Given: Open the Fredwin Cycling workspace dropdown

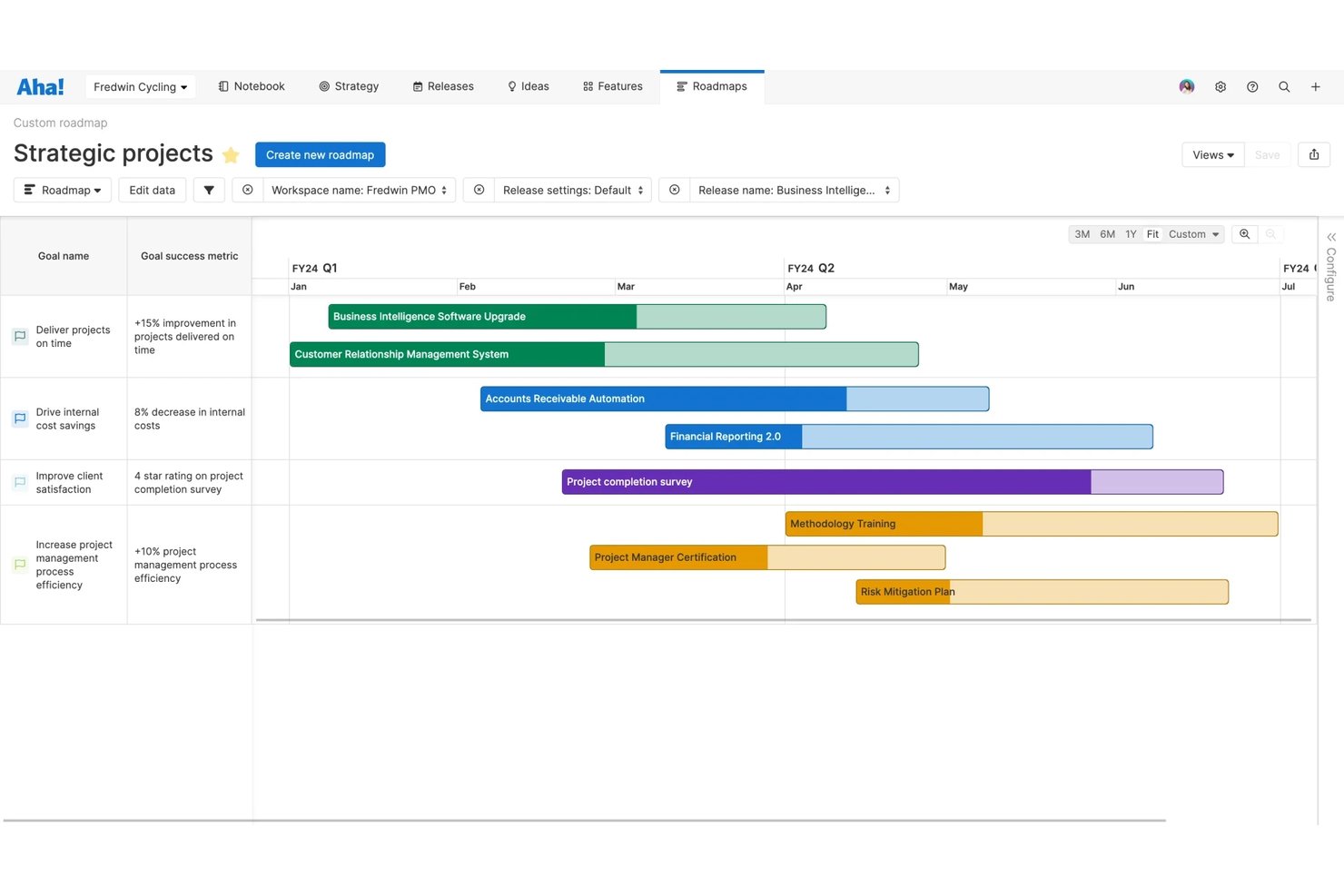Looking at the screenshot, I should point(140,87).
